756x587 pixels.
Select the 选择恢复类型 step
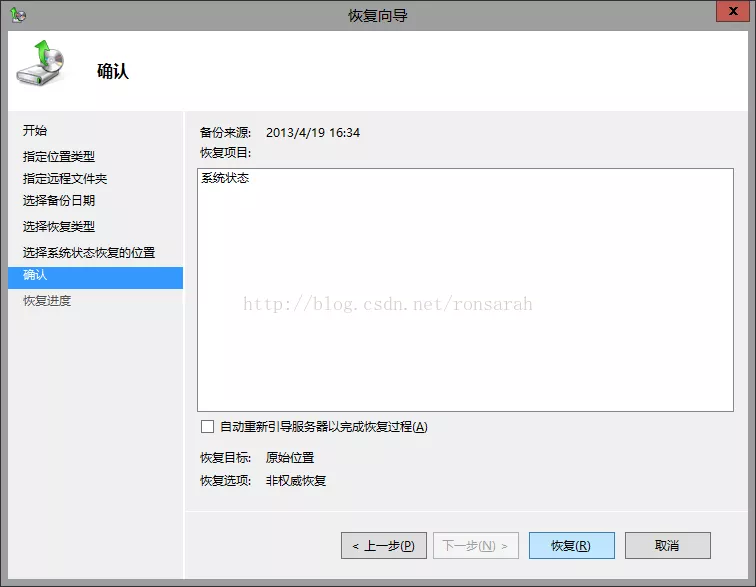(59, 227)
